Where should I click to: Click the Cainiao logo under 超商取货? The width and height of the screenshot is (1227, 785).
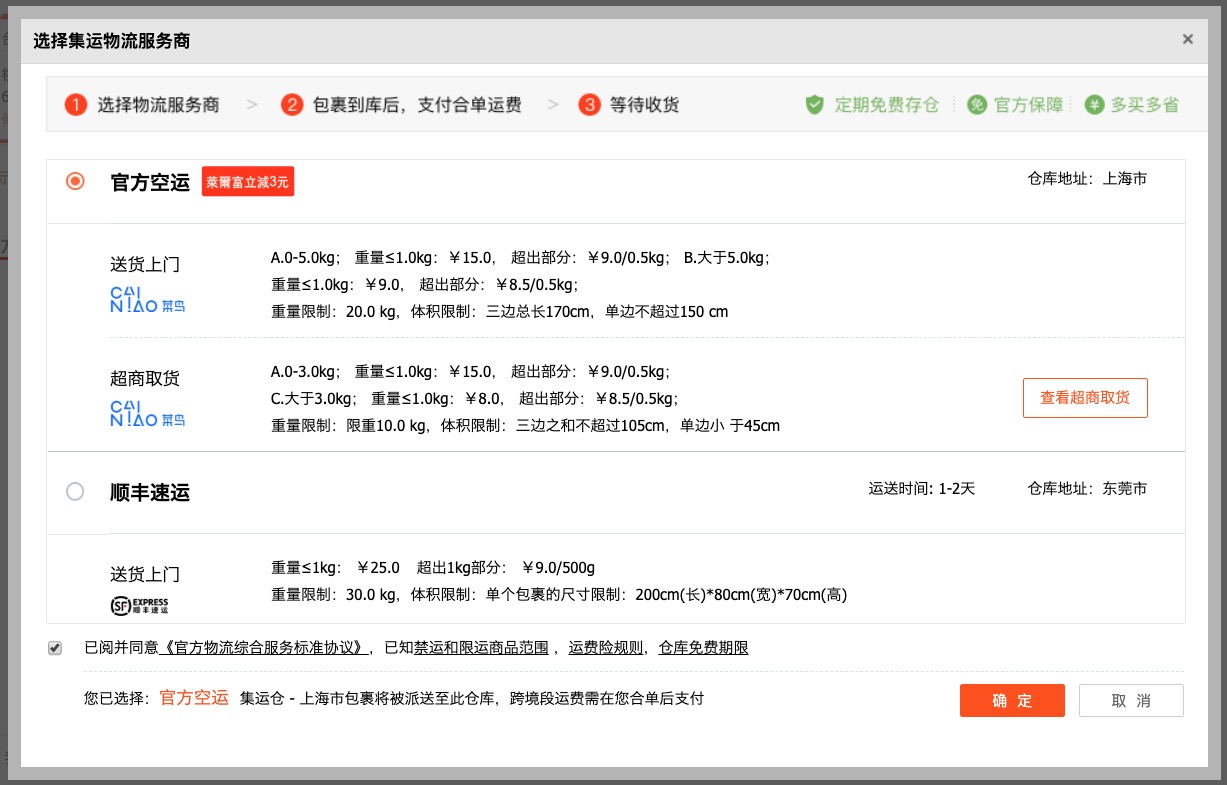click(x=147, y=414)
